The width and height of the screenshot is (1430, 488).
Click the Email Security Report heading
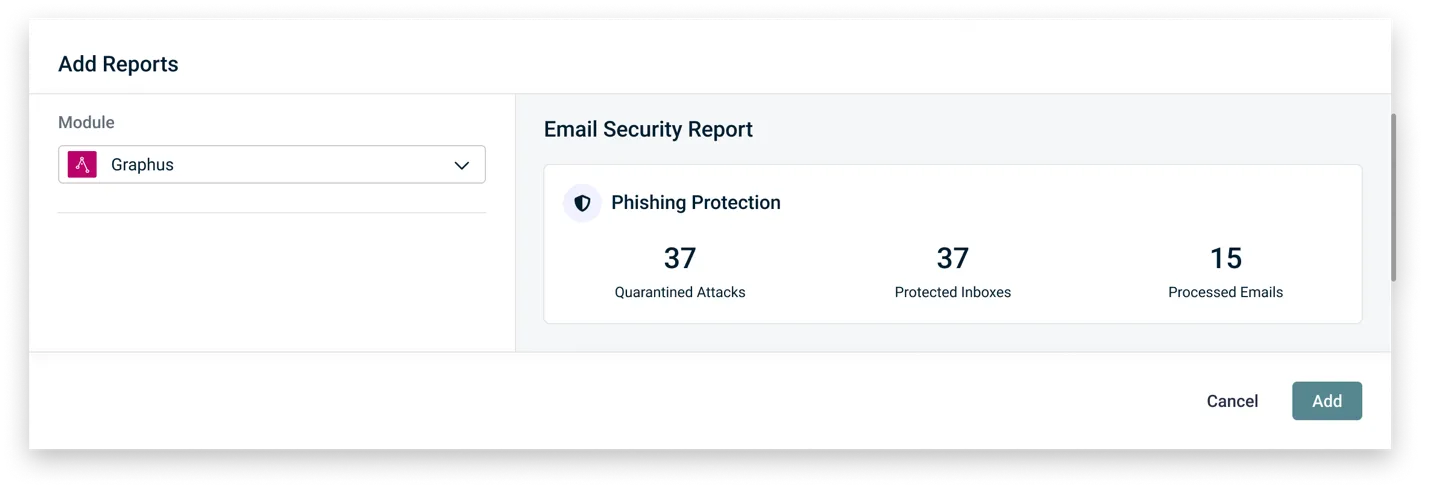[x=648, y=129]
